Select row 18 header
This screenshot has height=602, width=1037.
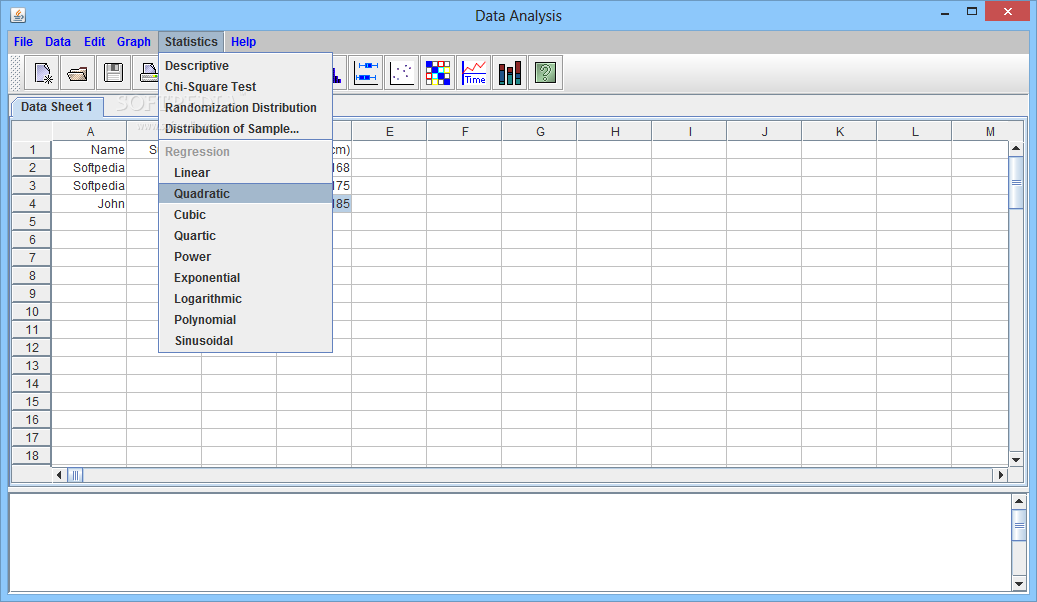click(x=32, y=455)
